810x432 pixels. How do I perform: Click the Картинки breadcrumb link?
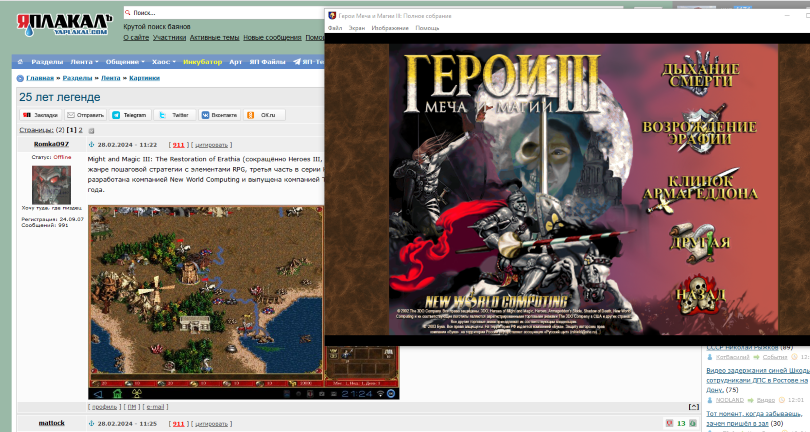(x=145, y=78)
